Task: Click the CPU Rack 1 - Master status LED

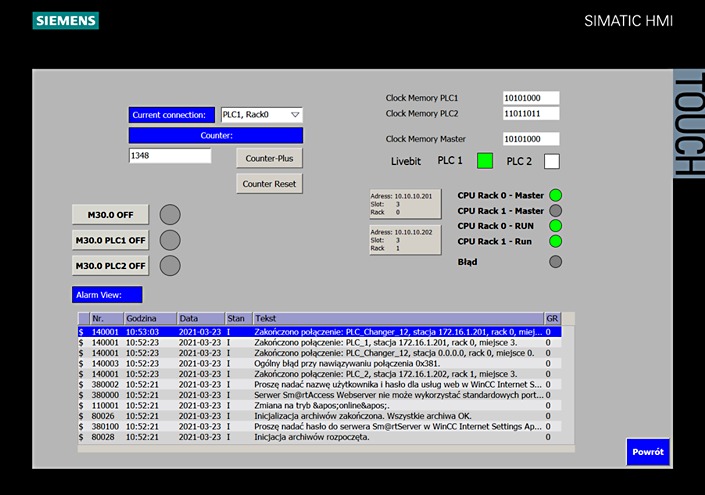Action: tap(556, 211)
